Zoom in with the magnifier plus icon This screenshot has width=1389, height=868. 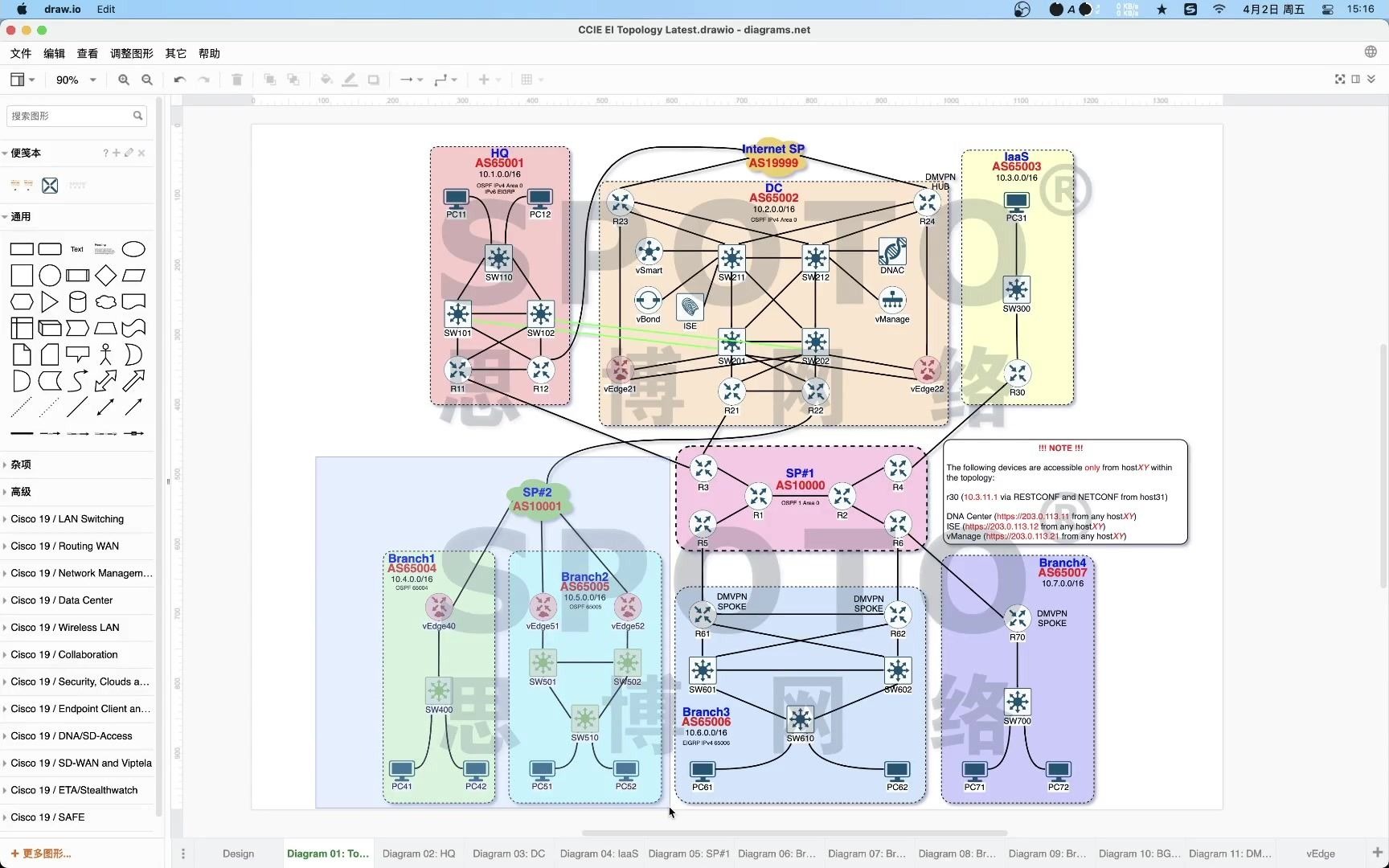click(124, 80)
